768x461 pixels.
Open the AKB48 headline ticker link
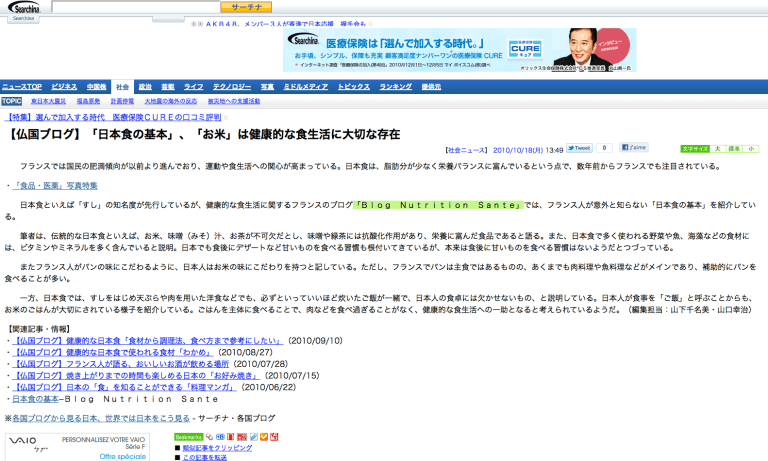point(286,24)
